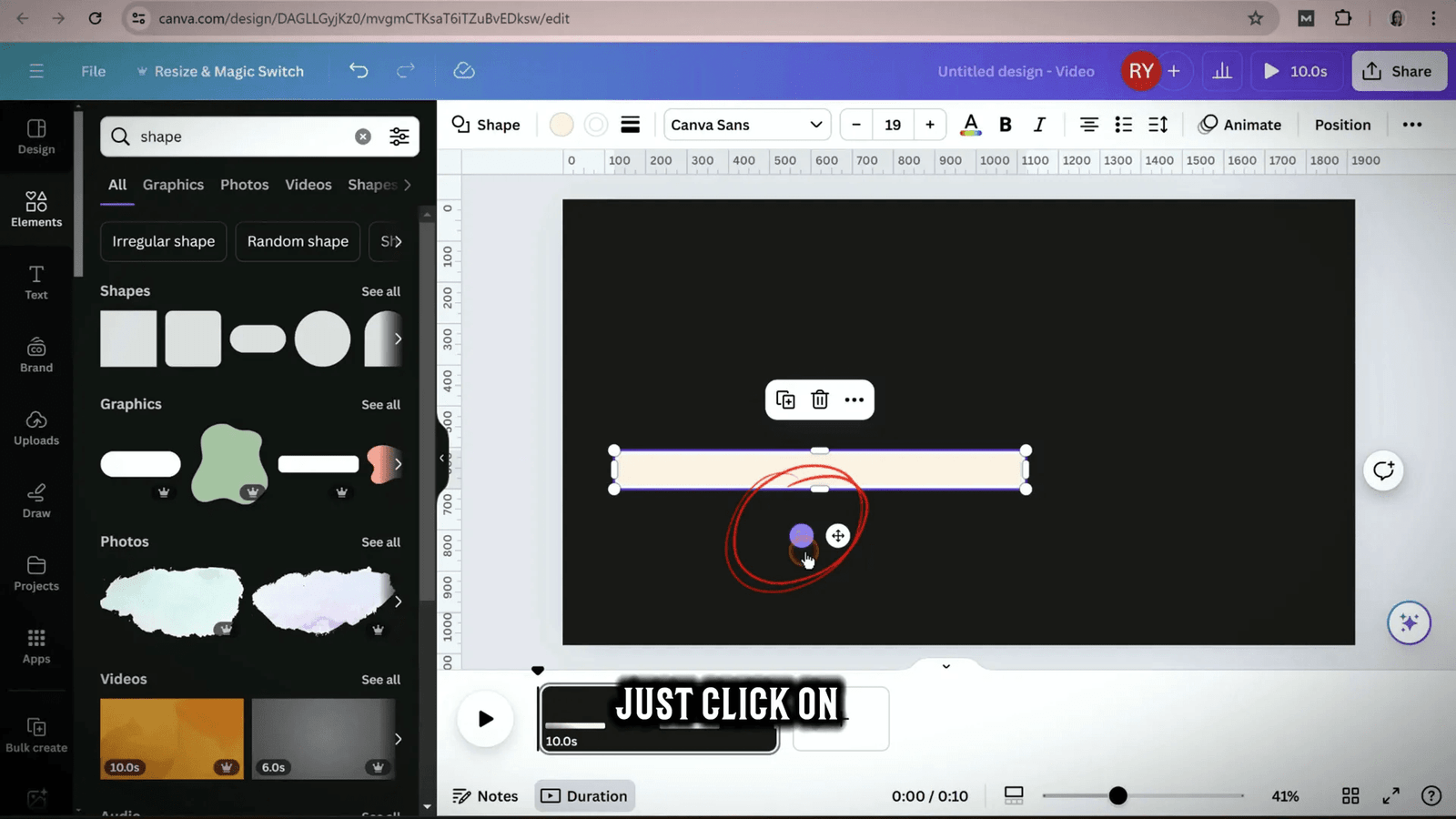Open the Brand sidebar panel

[x=36, y=355]
